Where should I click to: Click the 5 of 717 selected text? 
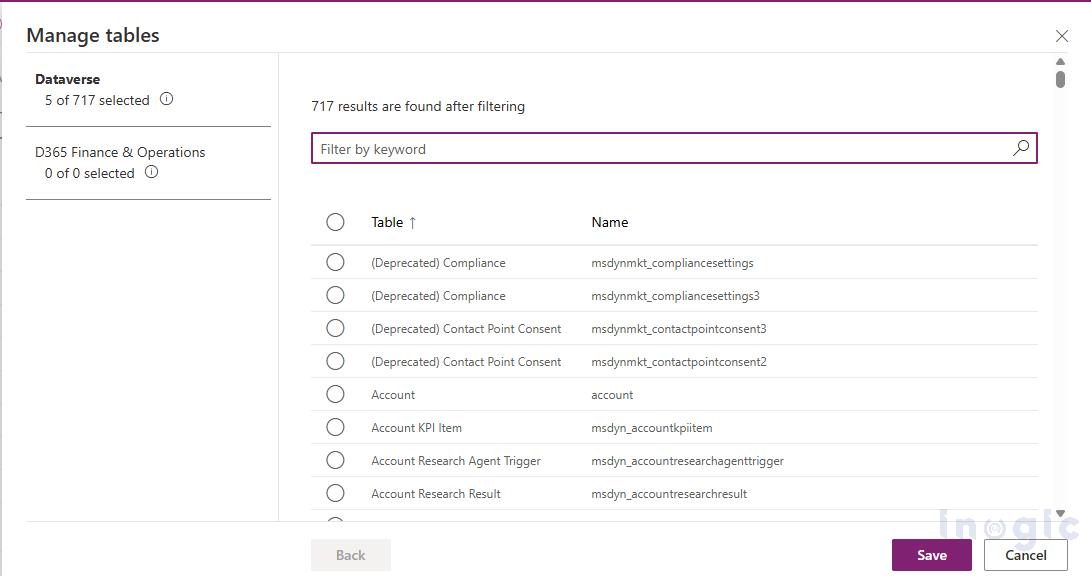tap(97, 100)
